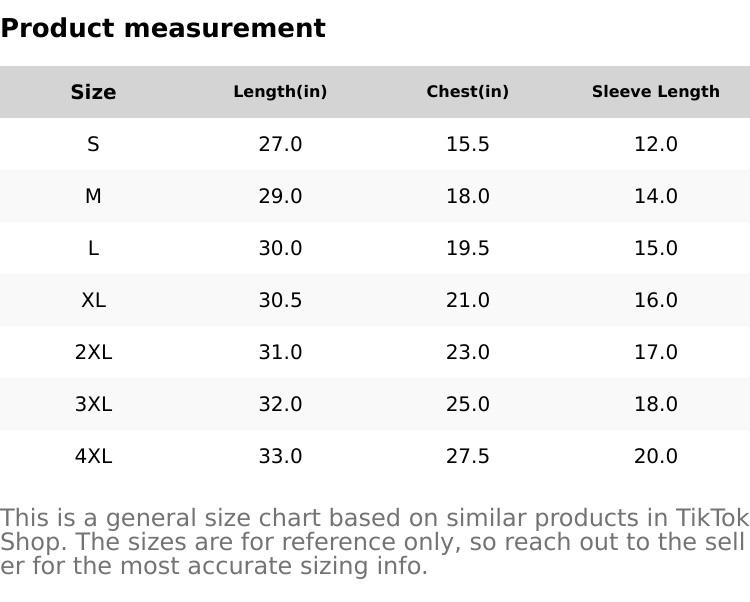750x602 pixels.
Task: Click the 14.0 sleeve length for M
Action: click(655, 196)
